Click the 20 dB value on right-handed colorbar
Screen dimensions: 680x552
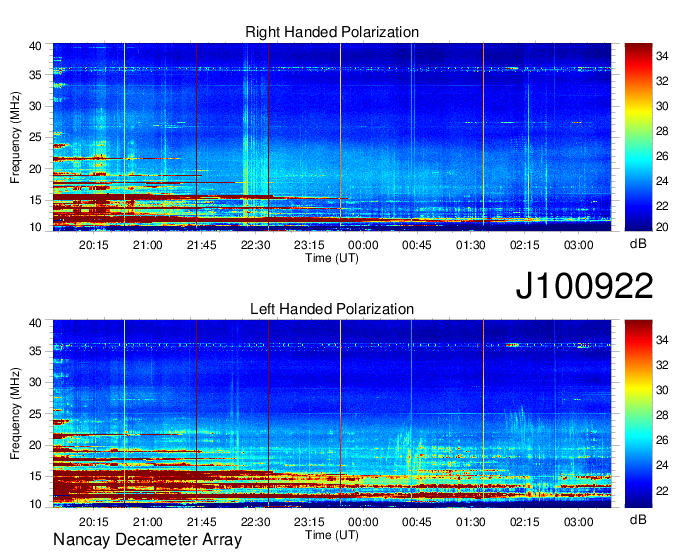[x=662, y=227]
